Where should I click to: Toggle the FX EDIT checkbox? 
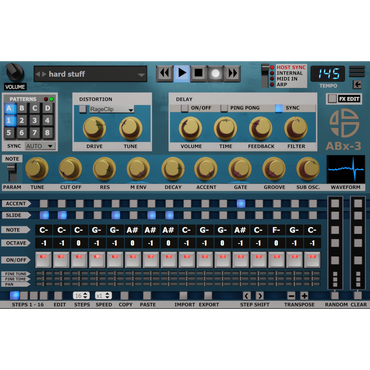pos(332,98)
